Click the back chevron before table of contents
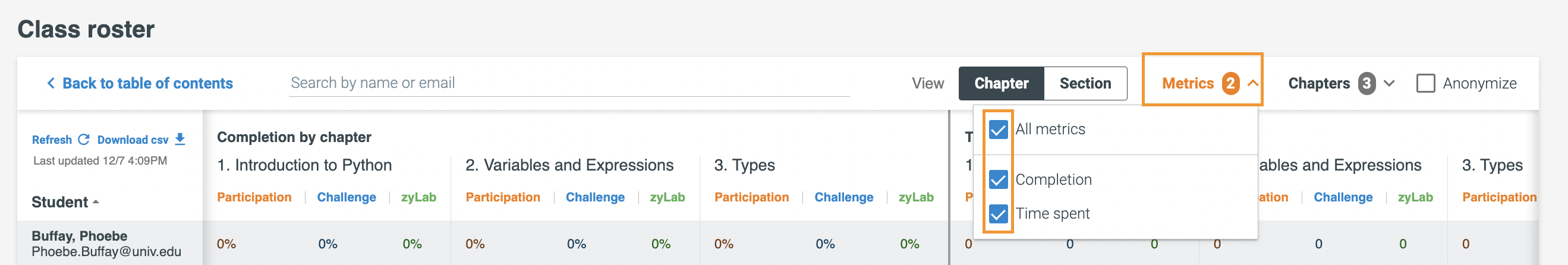Viewport: 1568px width, 265px height. pyautogui.click(x=51, y=83)
